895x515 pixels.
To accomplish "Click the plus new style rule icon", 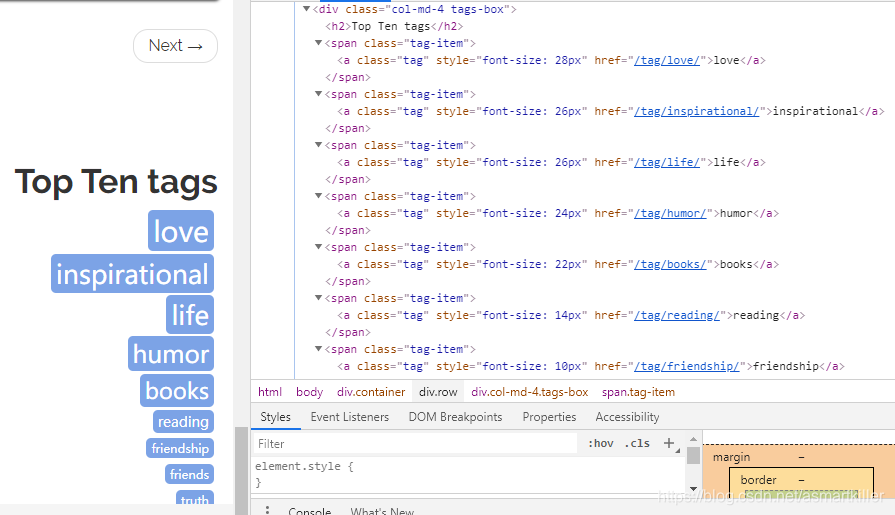I will coord(669,443).
